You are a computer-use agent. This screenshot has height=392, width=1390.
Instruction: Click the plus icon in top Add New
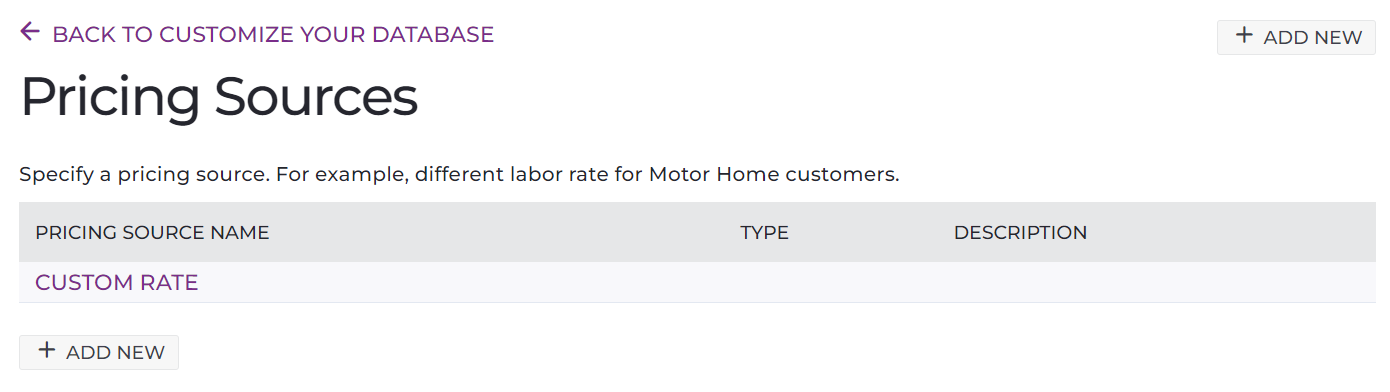[x=1244, y=36]
